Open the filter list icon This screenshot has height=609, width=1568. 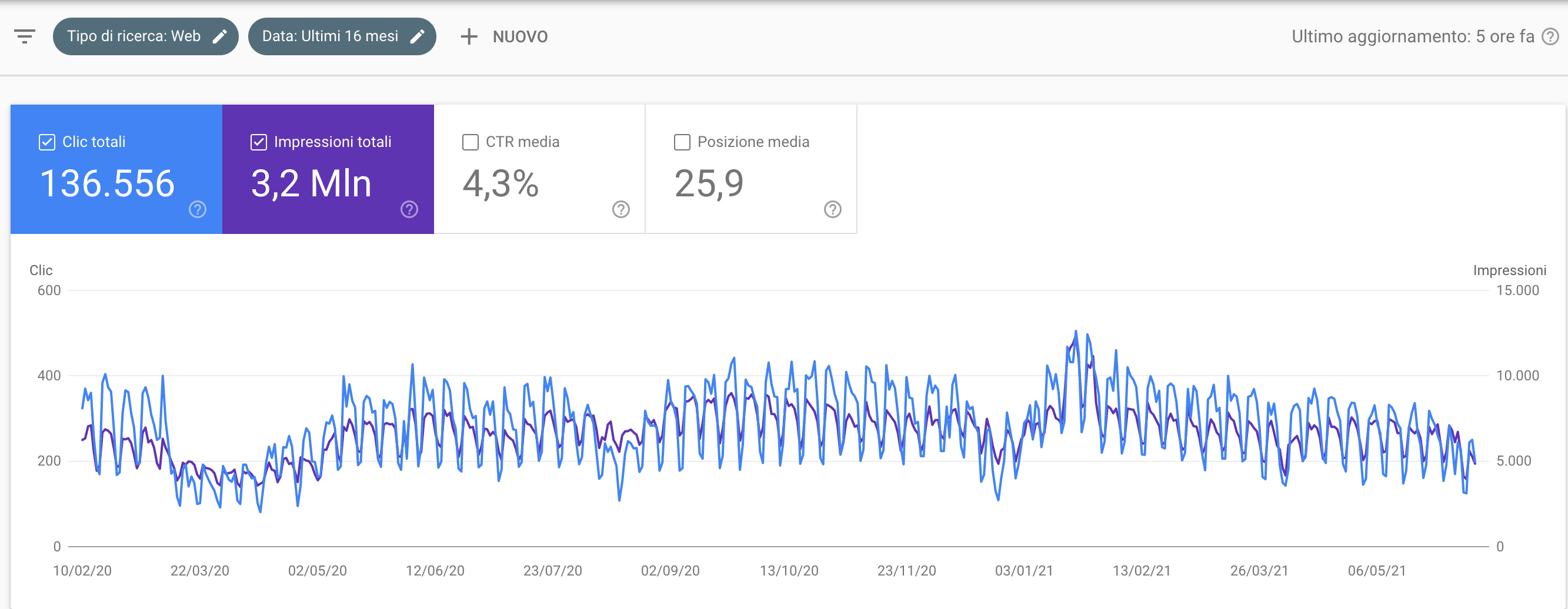(x=25, y=36)
